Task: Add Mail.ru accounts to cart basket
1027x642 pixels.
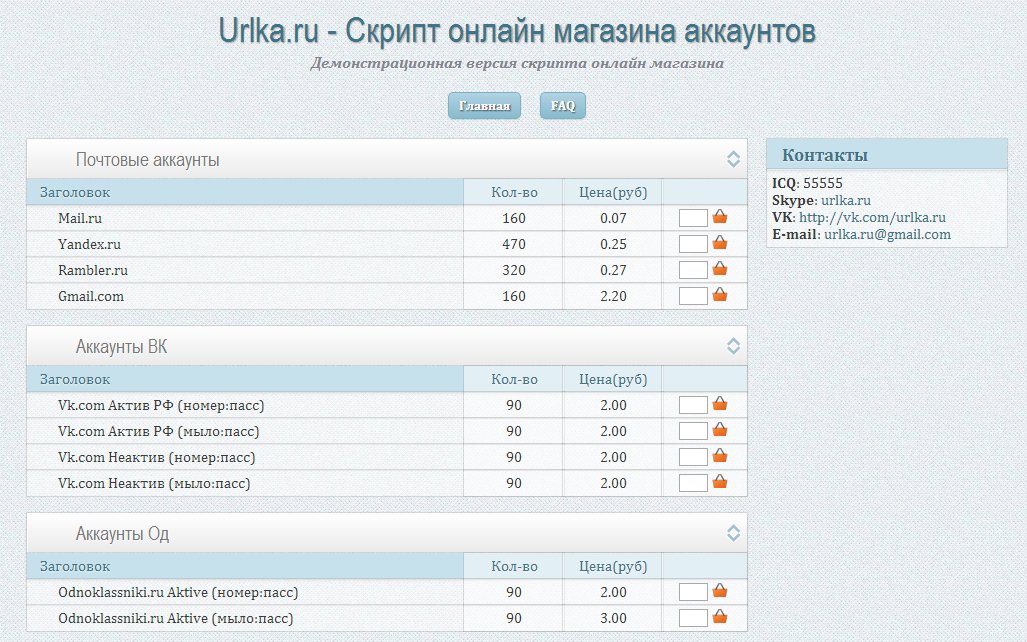Action: (x=720, y=216)
